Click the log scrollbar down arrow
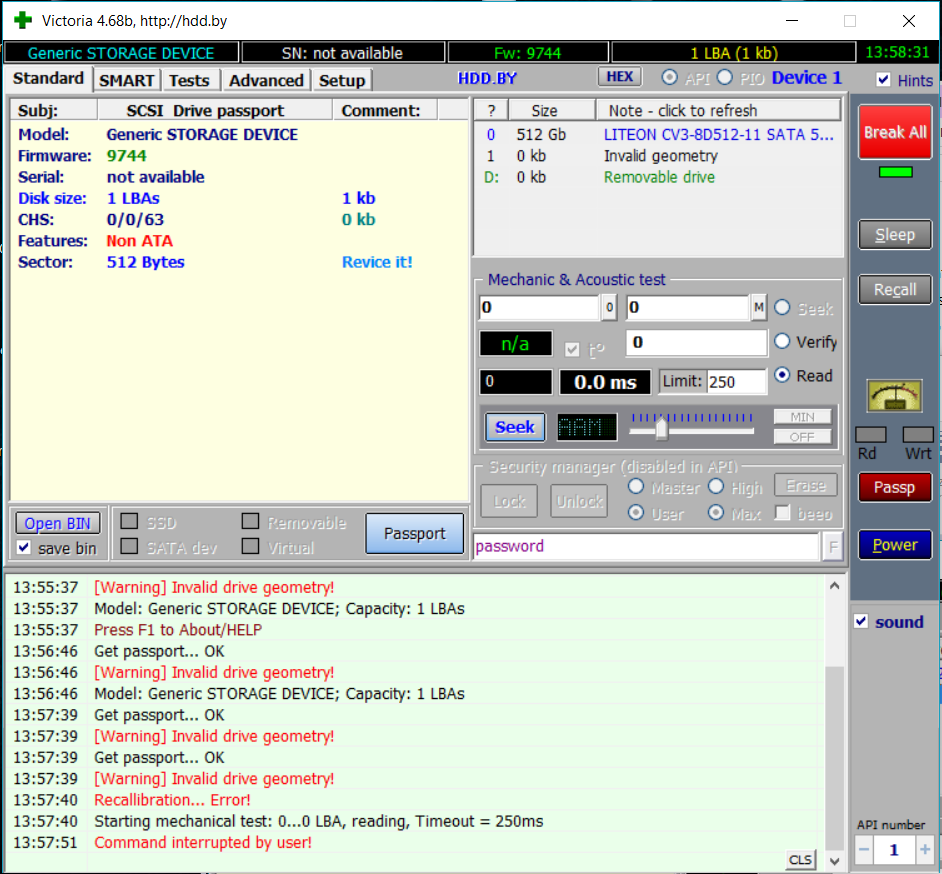 [x=834, y=861]
